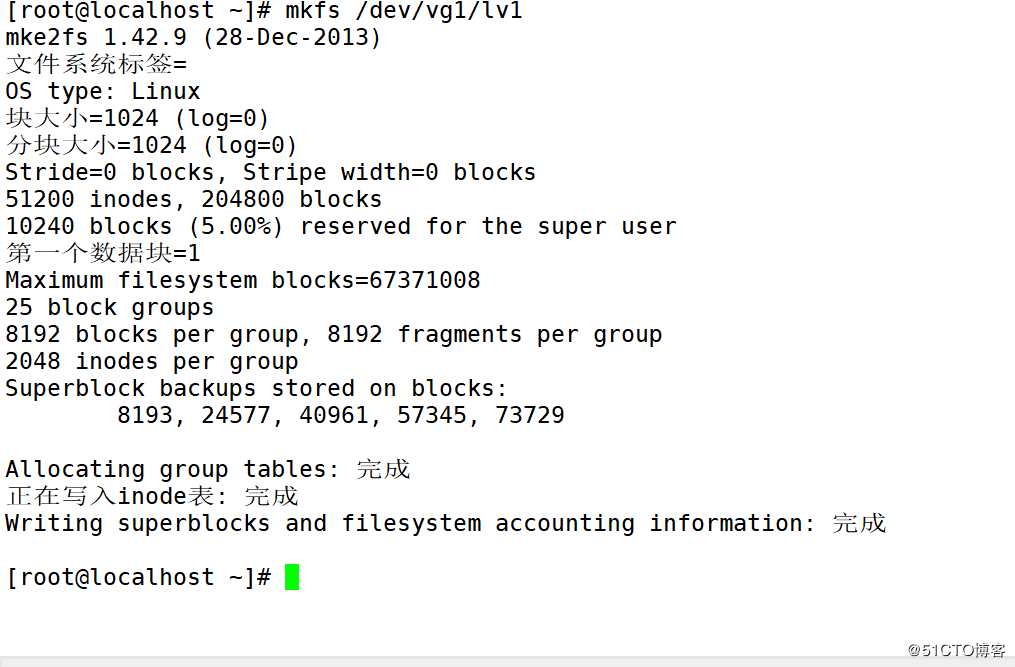
Task: Click the green terminal cursor block
Action: (292, 577)
